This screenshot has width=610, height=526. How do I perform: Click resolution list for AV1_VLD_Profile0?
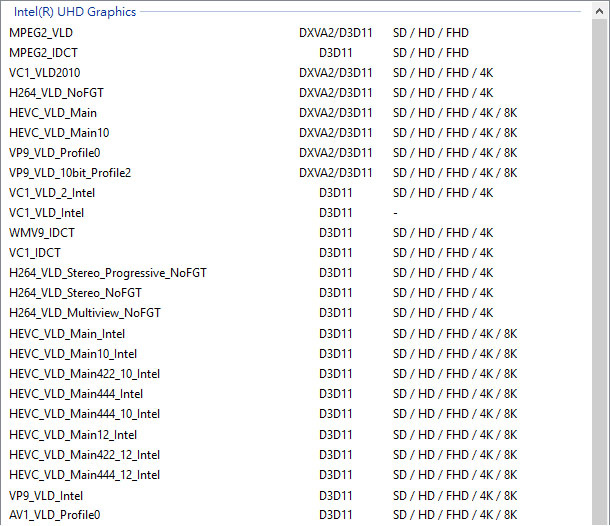[455, 515]
